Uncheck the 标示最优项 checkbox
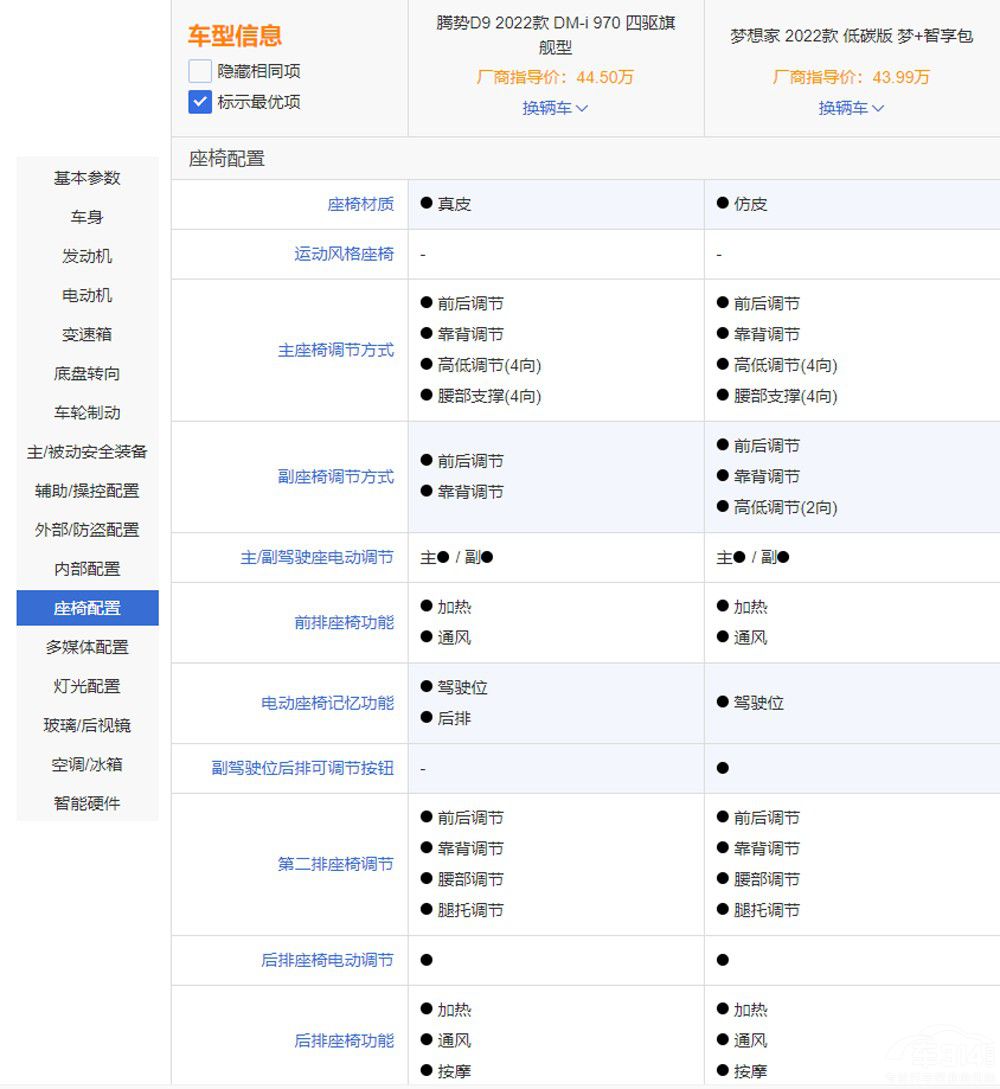Image resolution: width=1000 pixels, height=1089 pixels. click(200, 102)
